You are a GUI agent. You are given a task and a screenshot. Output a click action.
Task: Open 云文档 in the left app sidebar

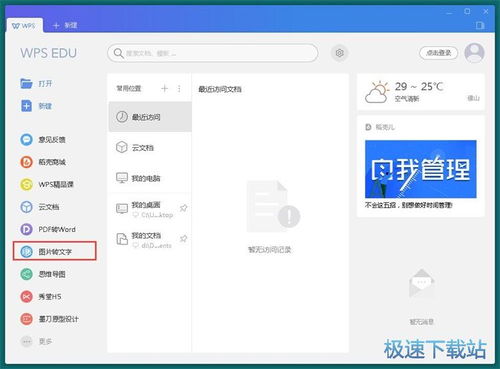(40, 207)
